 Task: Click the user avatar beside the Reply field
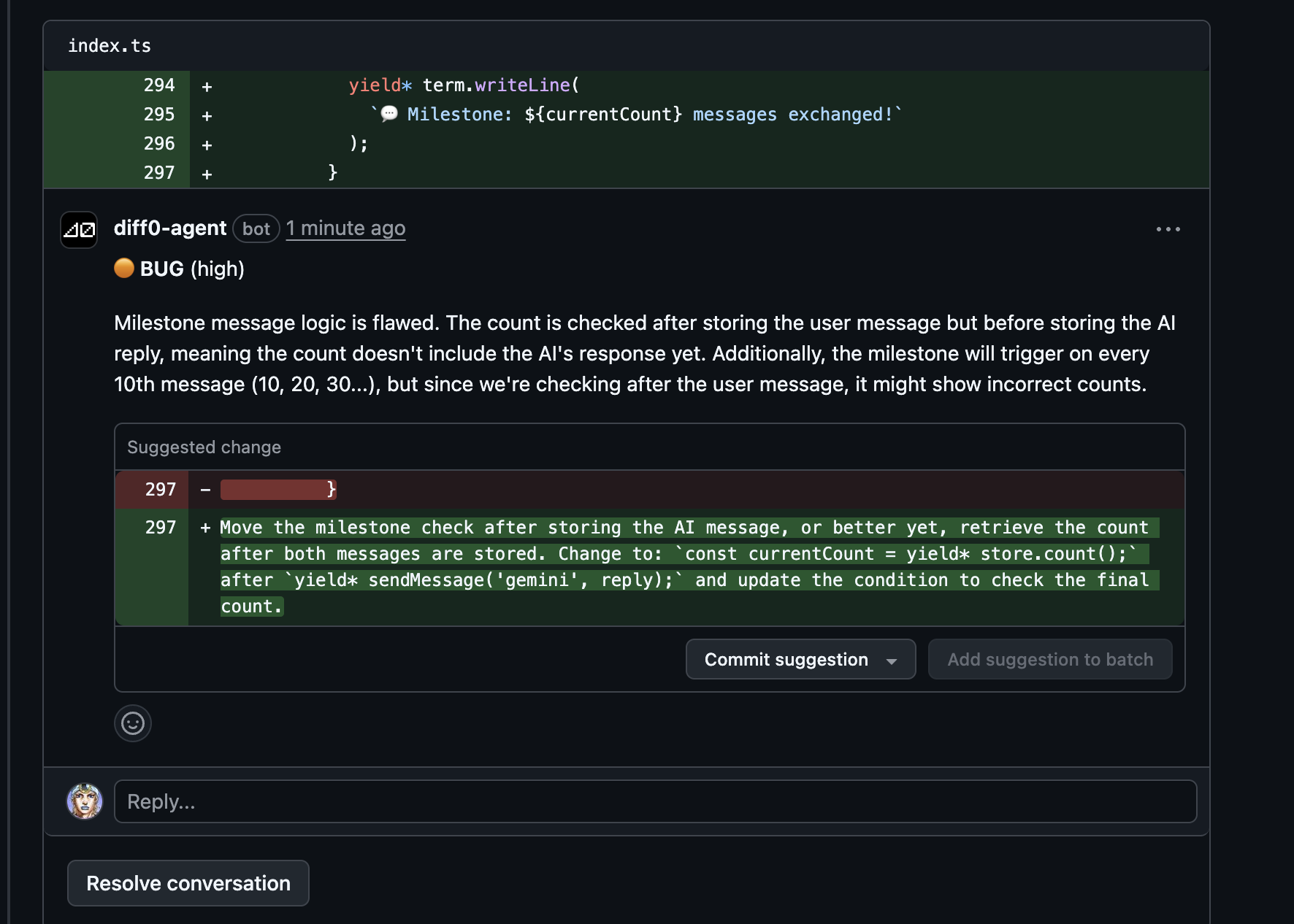coord(85,801)
